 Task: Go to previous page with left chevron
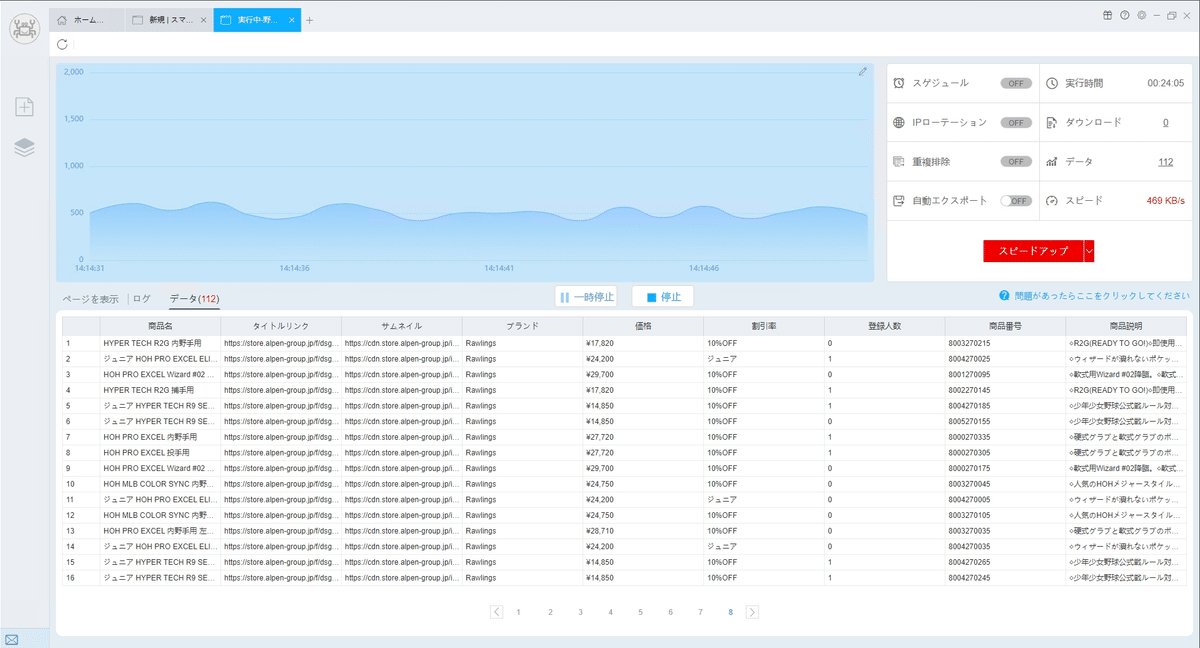[x=497, y=612]
